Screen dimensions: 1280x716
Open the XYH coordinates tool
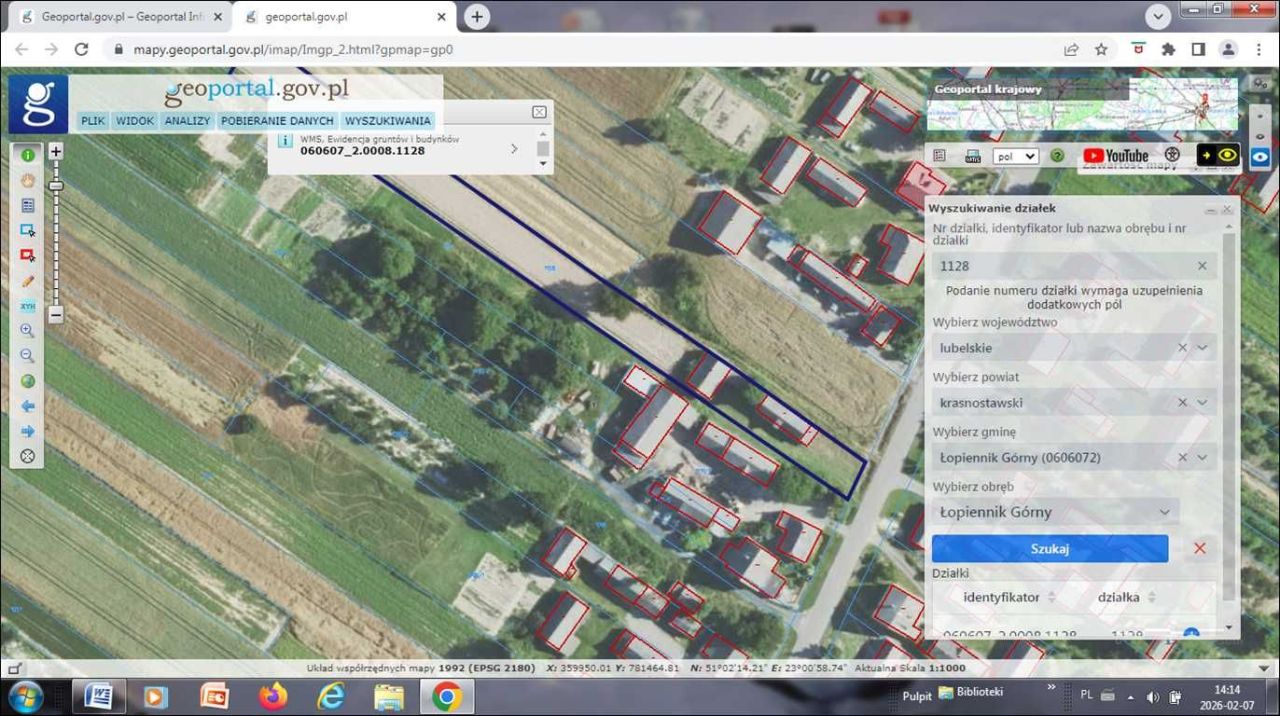pos(27,306)
